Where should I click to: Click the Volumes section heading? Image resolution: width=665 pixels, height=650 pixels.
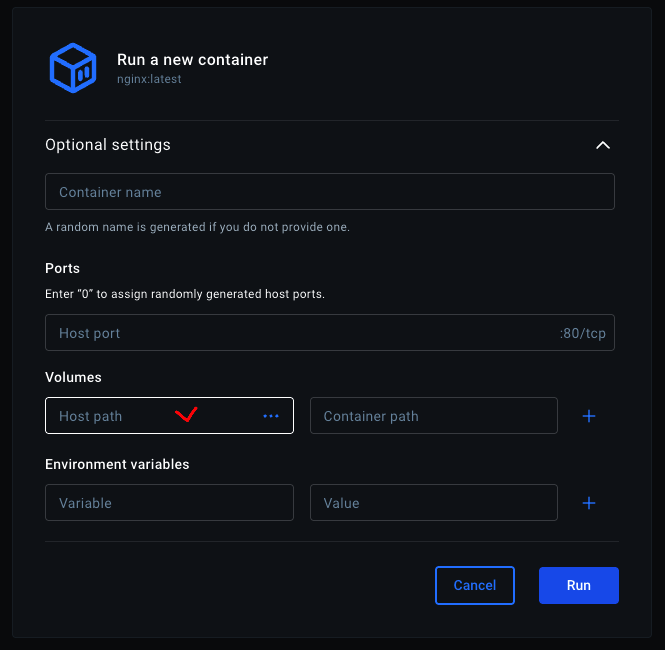(73, 377)
